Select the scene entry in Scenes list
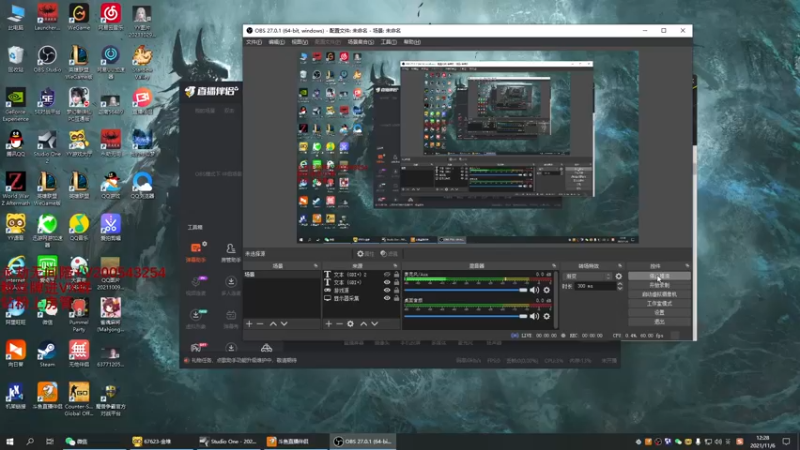Screen dimensions: 800x450 pos(282,274)
